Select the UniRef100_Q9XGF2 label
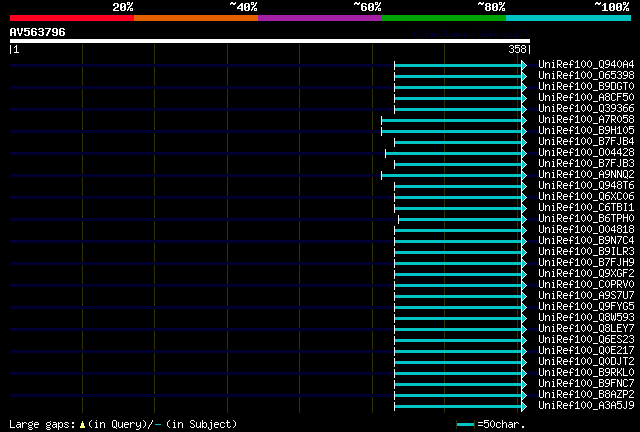 click(586, 274)
